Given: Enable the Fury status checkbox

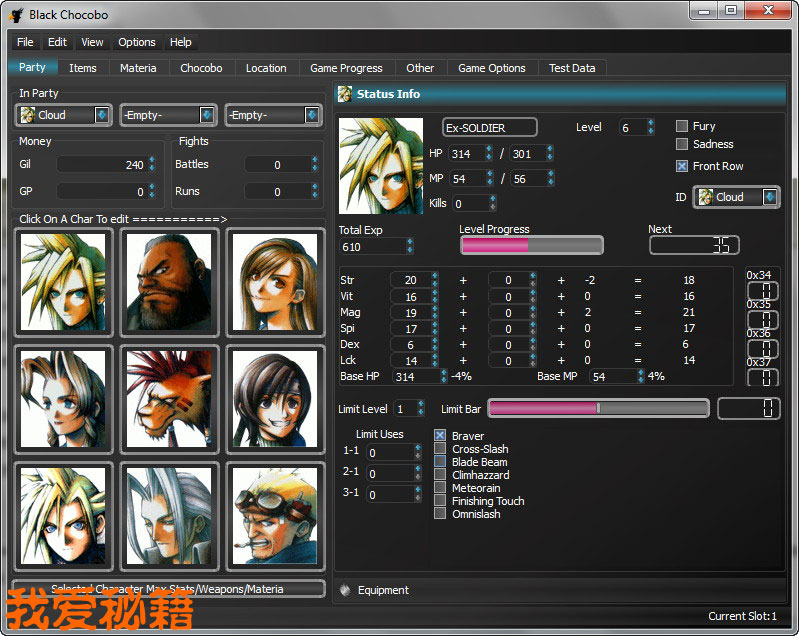Looking at the screenshot, I should [x=682, y=126].
